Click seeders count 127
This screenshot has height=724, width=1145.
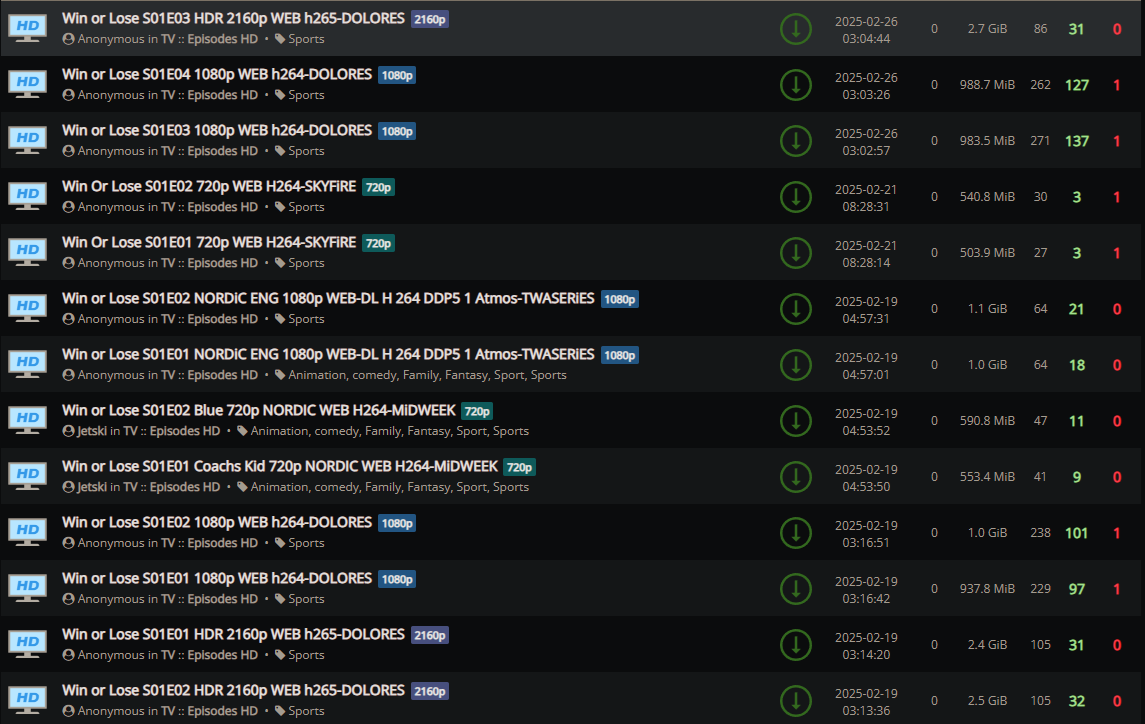point(1077,85)
